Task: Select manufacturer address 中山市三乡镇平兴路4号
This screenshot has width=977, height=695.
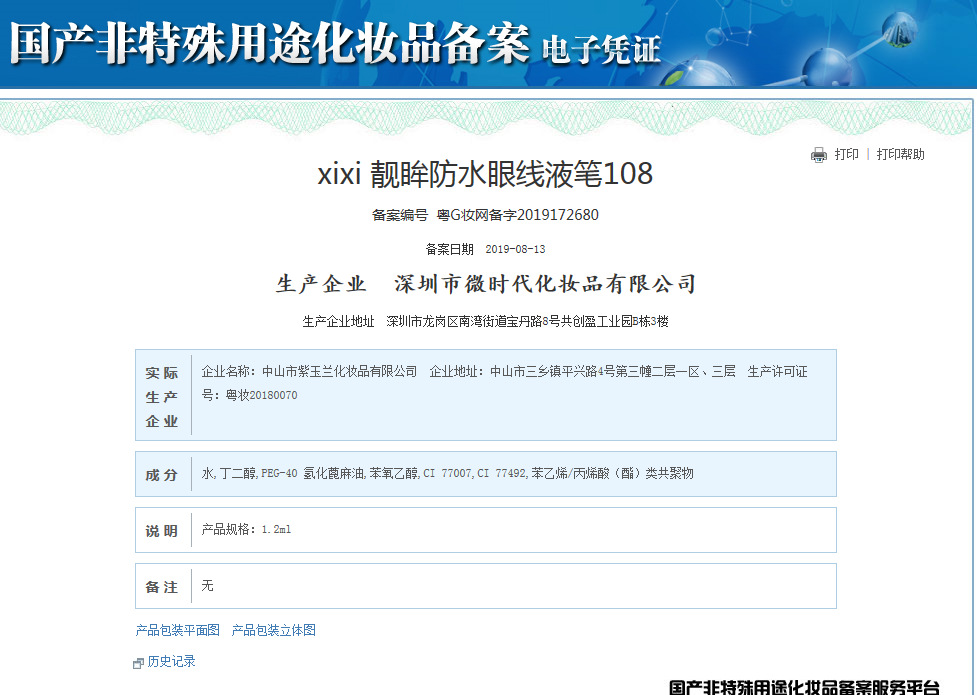Action: point(552,371)
